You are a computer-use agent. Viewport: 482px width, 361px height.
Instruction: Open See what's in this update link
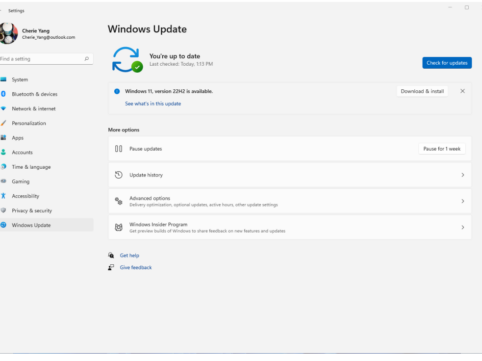pyautogui.click(x=153, y=104)
